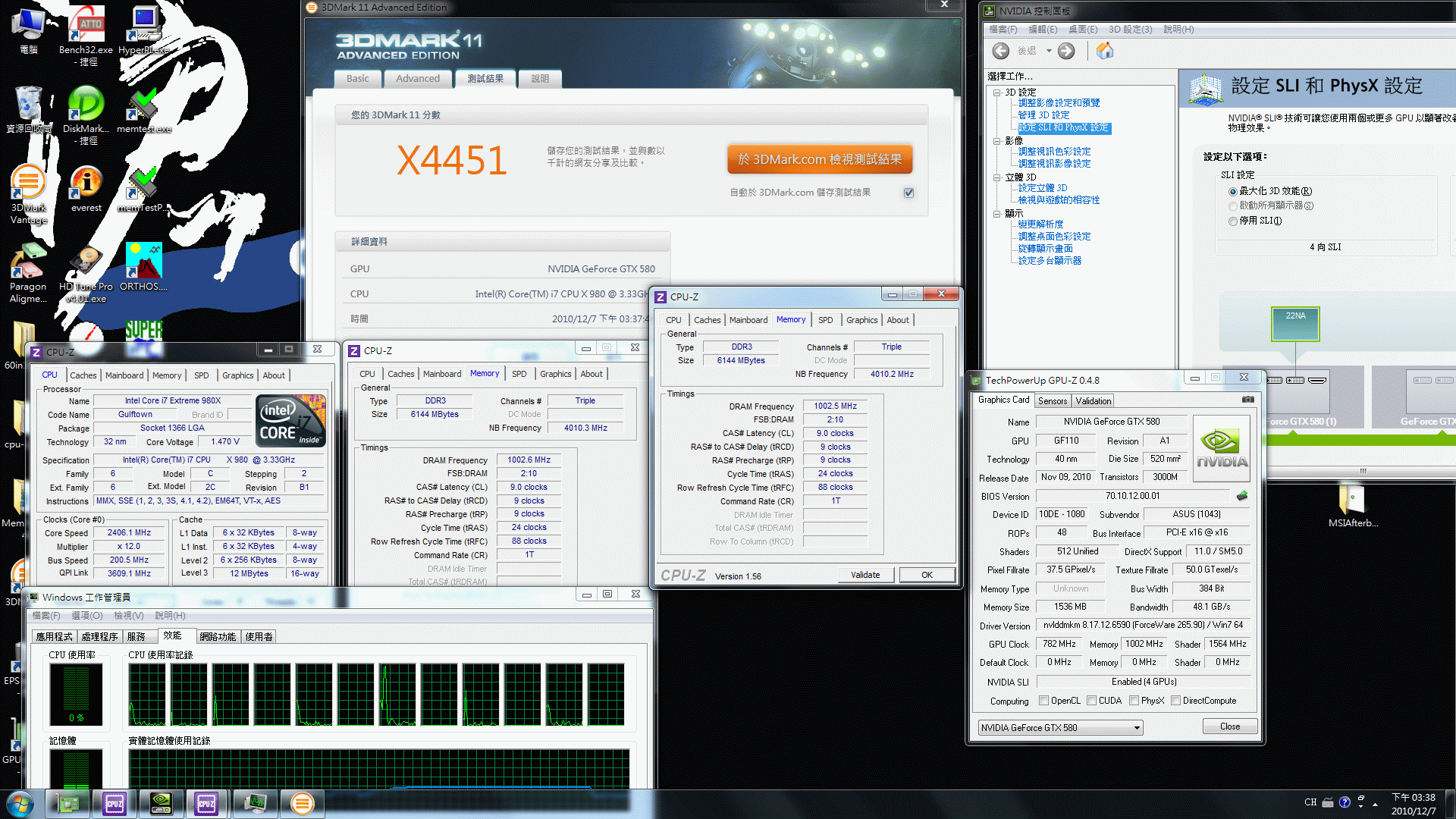
Task: Click 於 3DMark.com 檢視測試結果 orange button
Action: pos(820,159)
